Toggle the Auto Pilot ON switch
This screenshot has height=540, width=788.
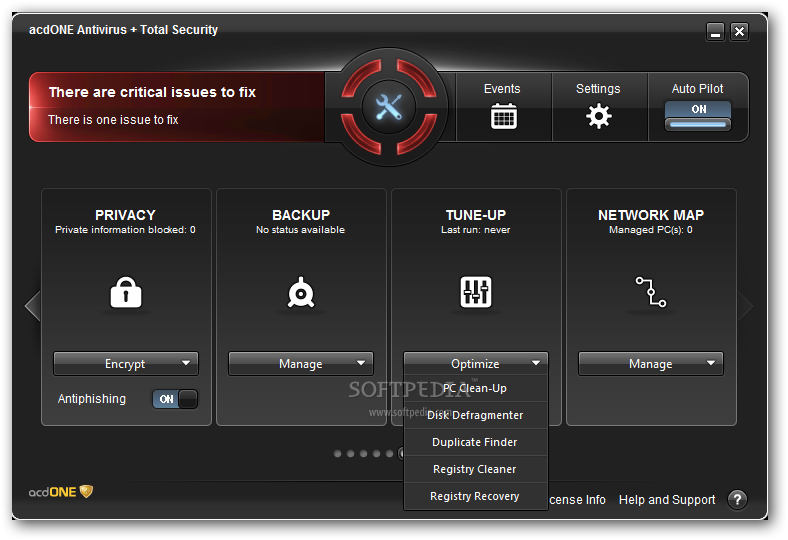pyautogui.click(x=698, y=116)
